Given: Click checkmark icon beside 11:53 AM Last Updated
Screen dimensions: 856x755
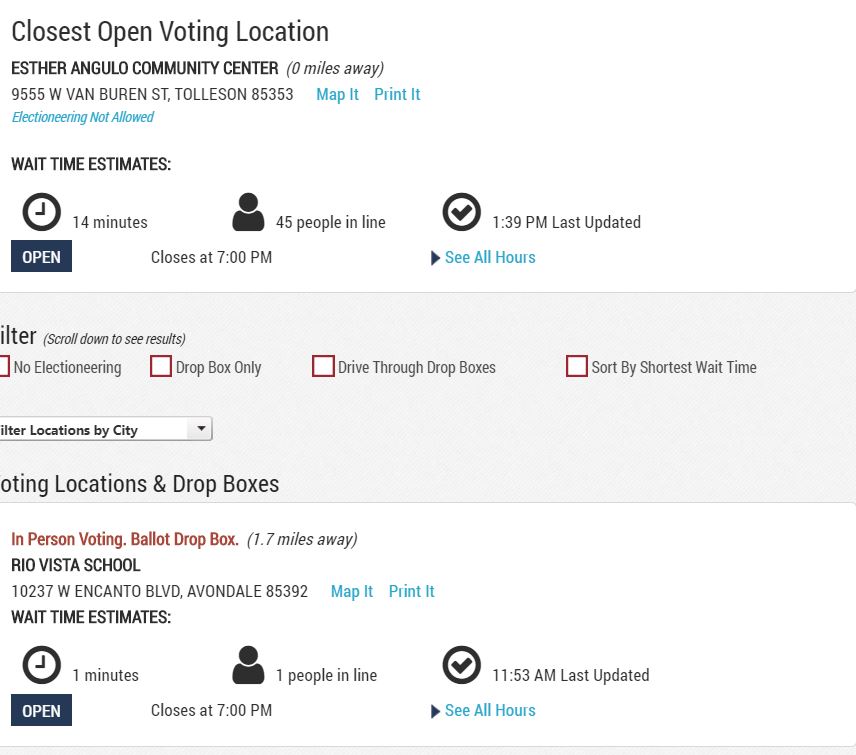Looking at the screenshot, I should (462, 665).
